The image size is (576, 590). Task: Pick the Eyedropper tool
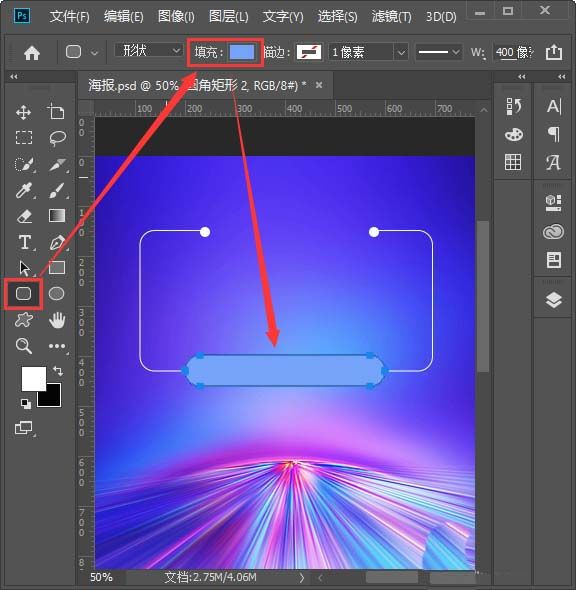[23, 190]
